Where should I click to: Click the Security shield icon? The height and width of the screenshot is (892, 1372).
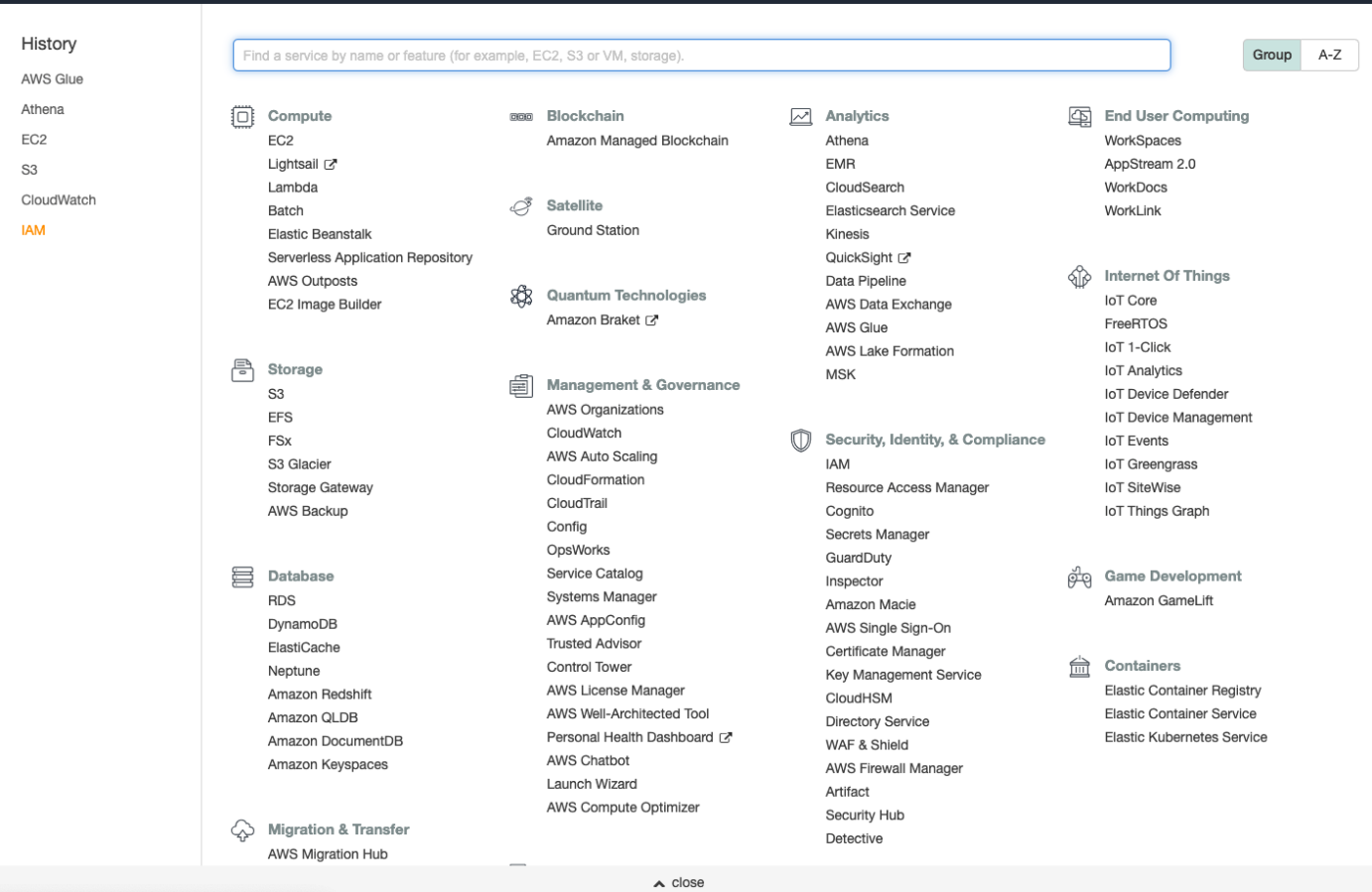[800, 440]
